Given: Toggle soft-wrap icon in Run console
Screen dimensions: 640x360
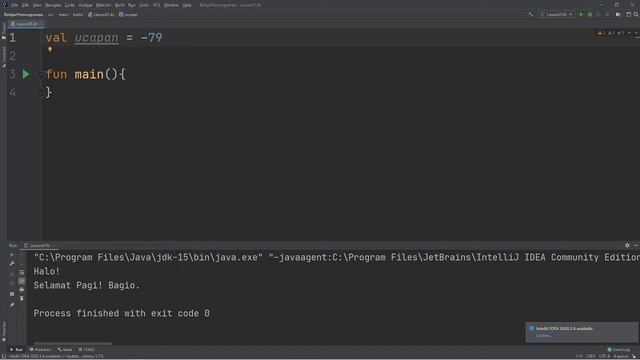Looking at the screenshot, I should click(x=22, y=272).
